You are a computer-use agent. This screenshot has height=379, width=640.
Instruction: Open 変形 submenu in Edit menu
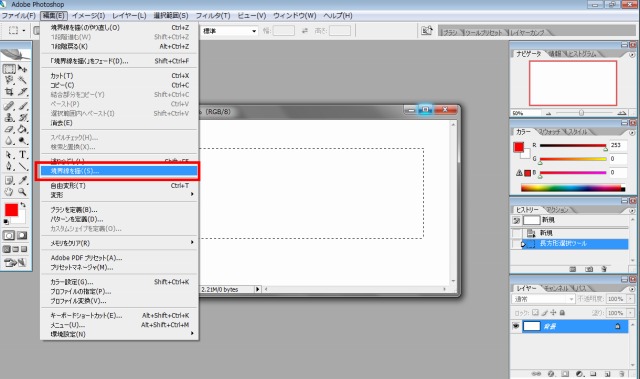click(119, 195)
